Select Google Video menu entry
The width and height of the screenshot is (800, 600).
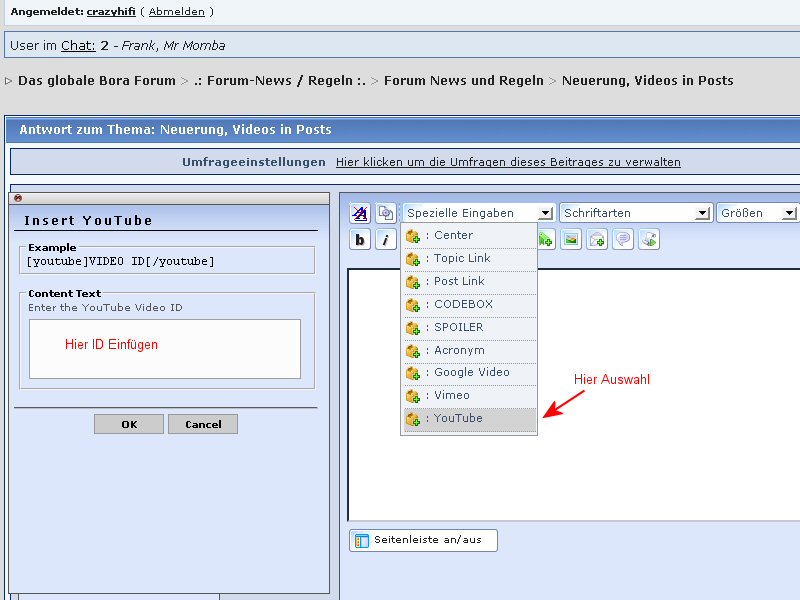tap(469, 372)
